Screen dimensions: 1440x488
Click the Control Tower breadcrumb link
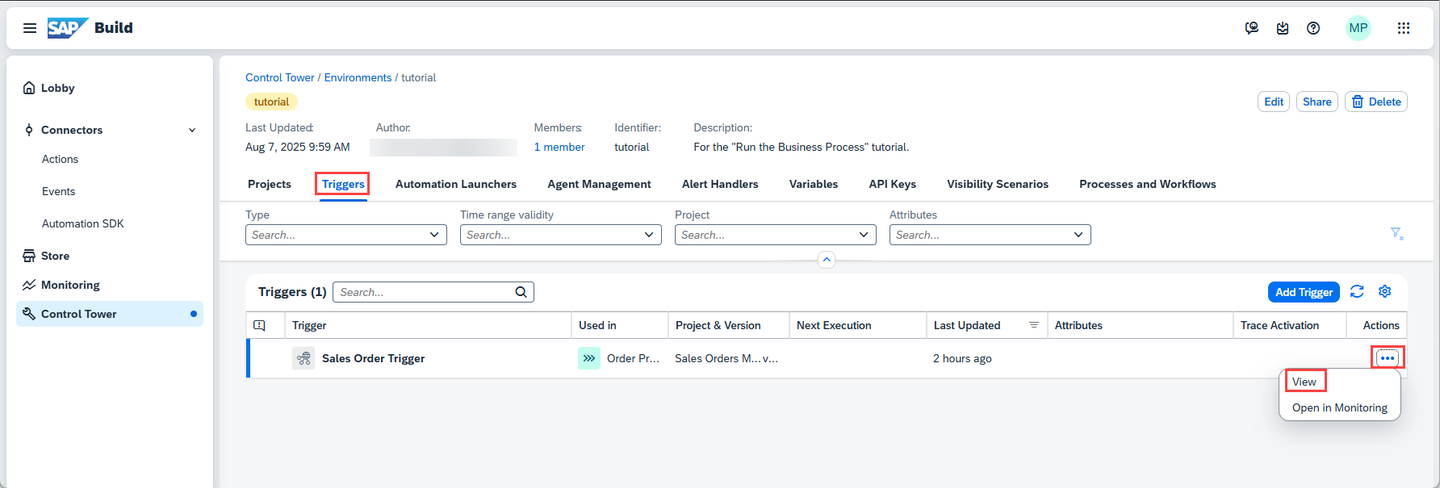pyautogui.click(x=280, y=77)
